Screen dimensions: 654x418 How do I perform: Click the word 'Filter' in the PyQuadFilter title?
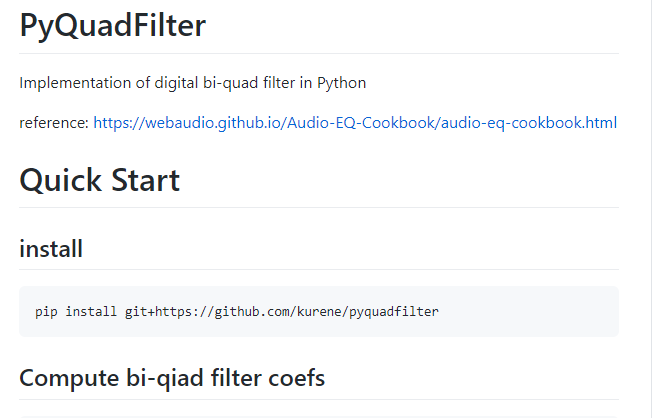169,26
